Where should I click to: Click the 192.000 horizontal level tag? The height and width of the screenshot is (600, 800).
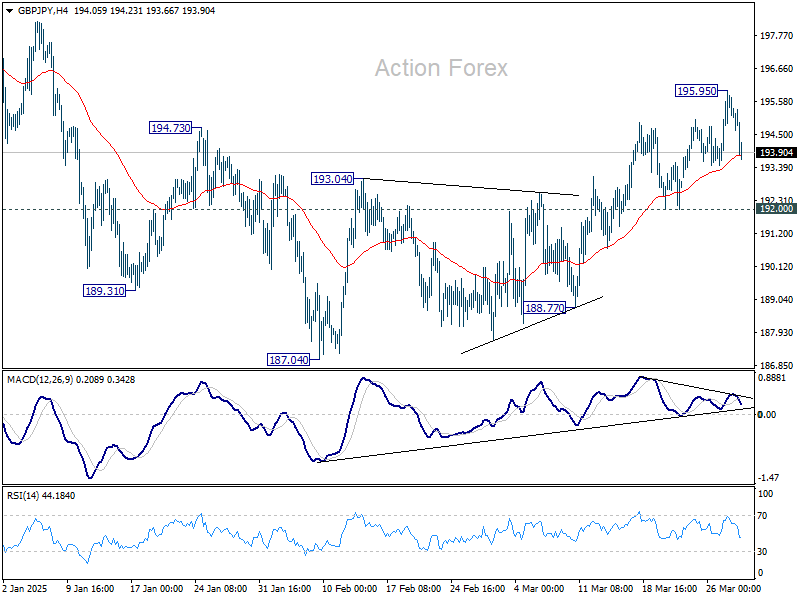[776, 209]
